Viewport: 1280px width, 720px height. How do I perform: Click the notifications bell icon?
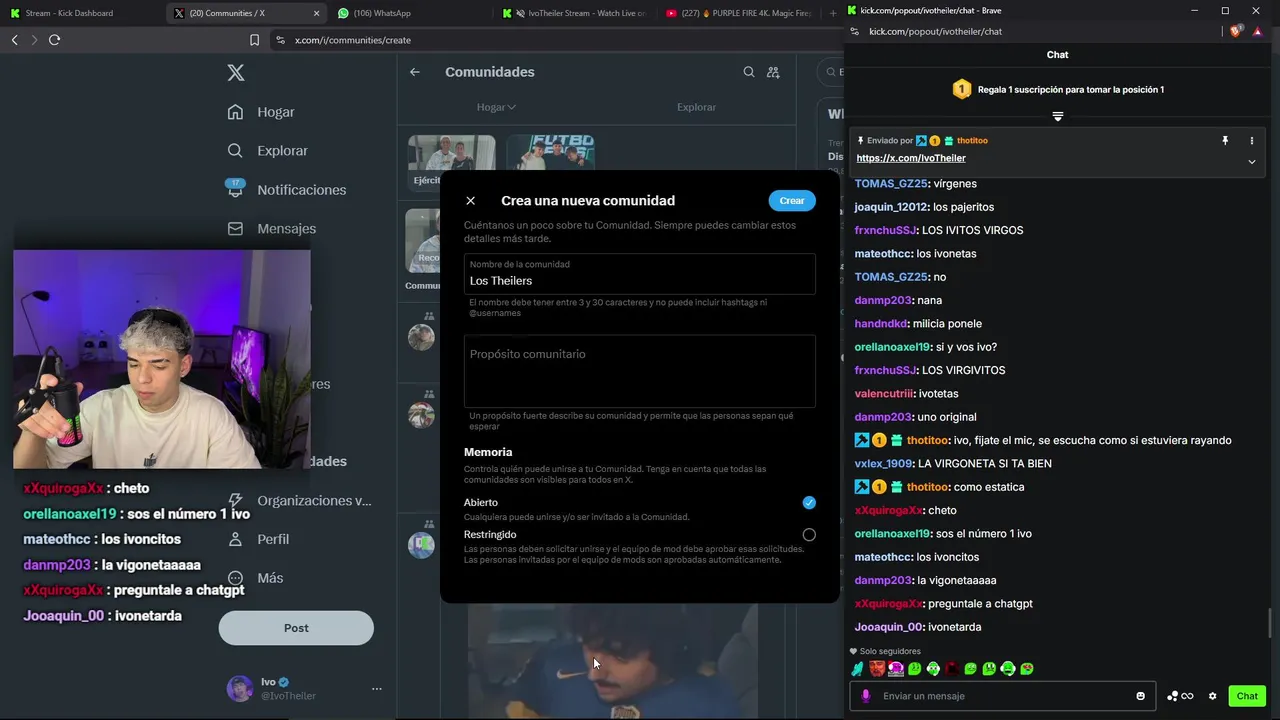point(235,189)
